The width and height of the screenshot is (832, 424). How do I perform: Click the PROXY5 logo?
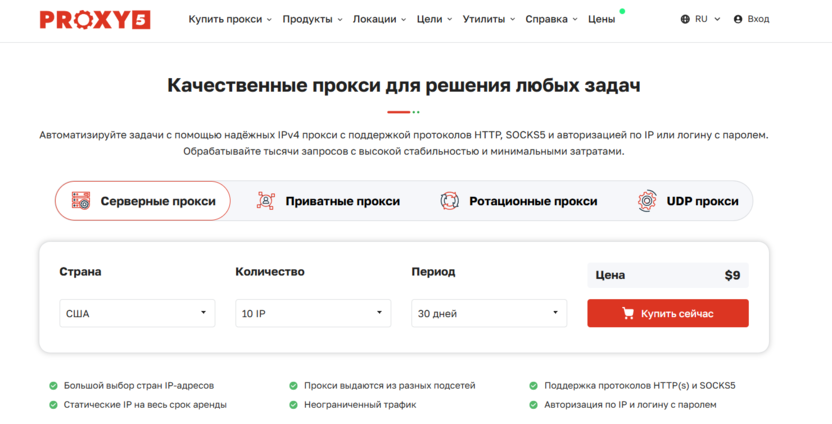(95, 19)
